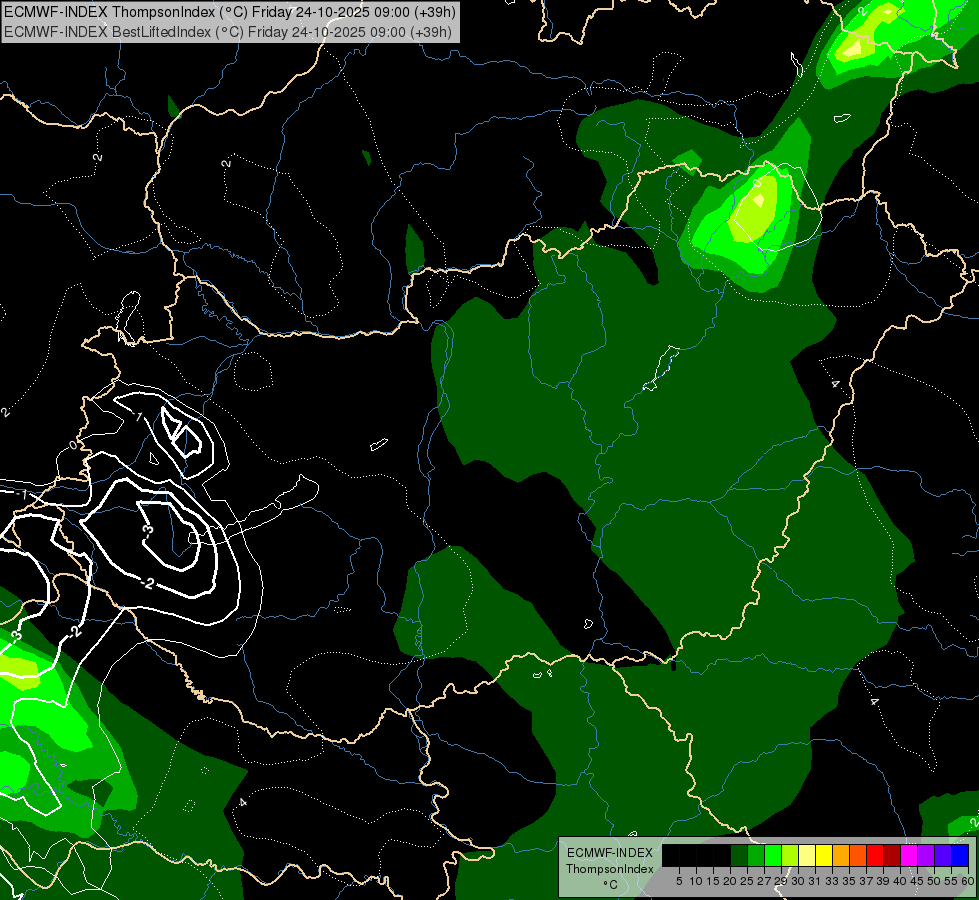Pick the purple 45–50 legend swatch
The height and width of the screenshot is (900, 979).
coord(926,855)
